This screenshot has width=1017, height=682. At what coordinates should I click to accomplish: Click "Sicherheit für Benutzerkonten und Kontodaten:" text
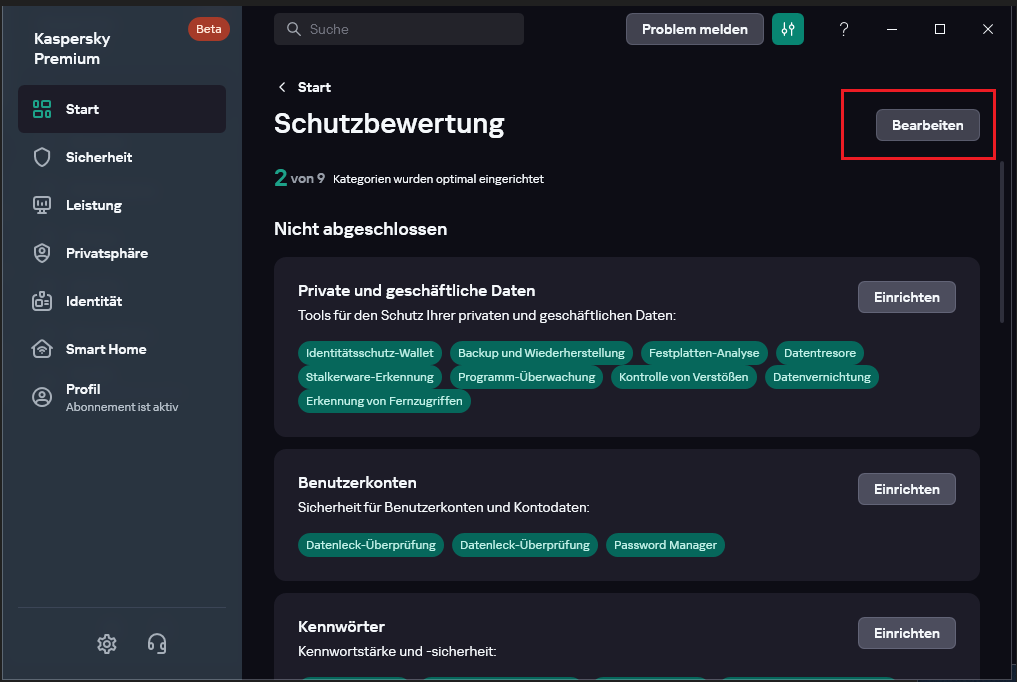point(444,507)
